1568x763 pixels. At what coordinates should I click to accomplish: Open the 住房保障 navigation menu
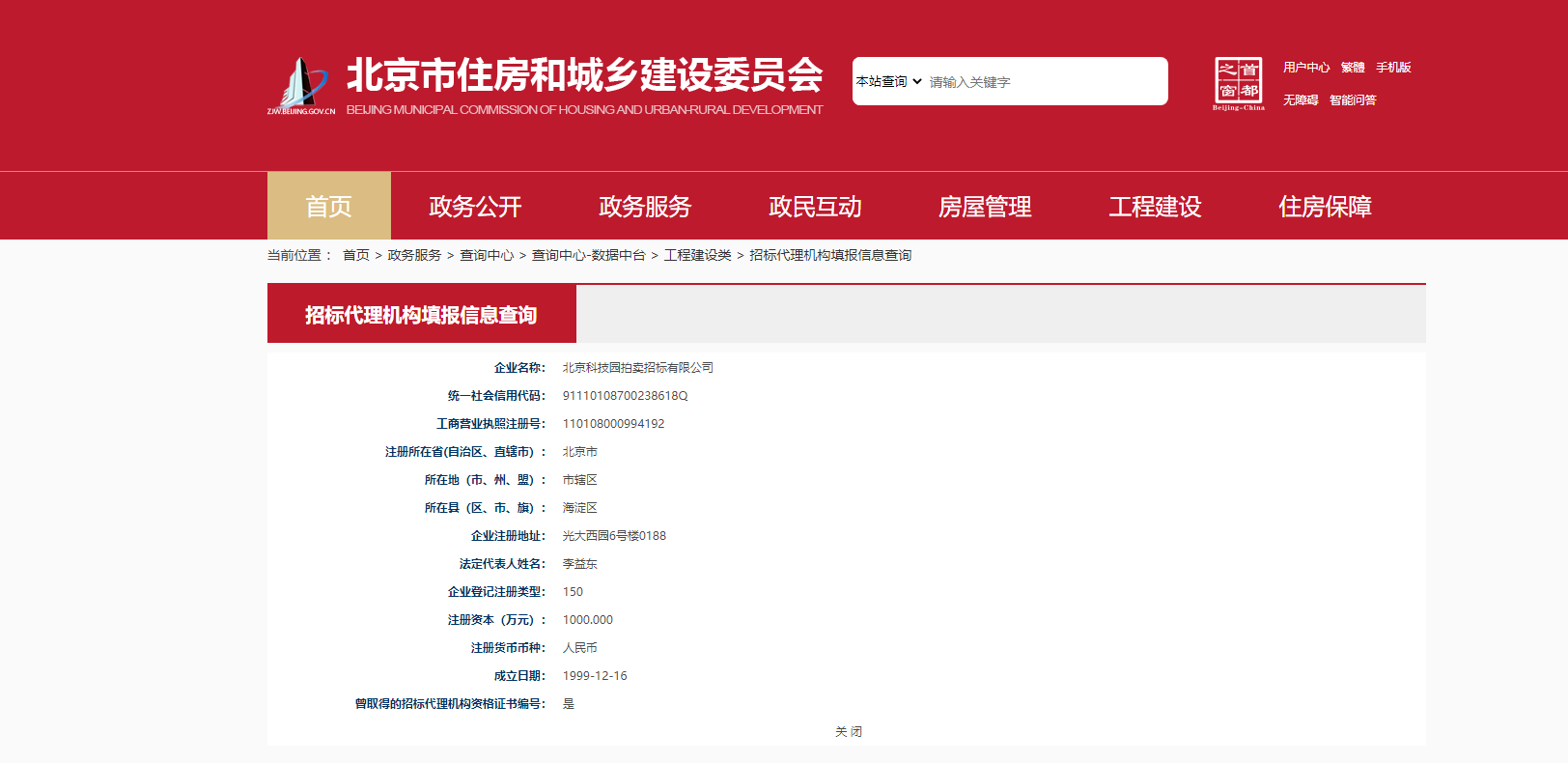(x=1325, y=207)
